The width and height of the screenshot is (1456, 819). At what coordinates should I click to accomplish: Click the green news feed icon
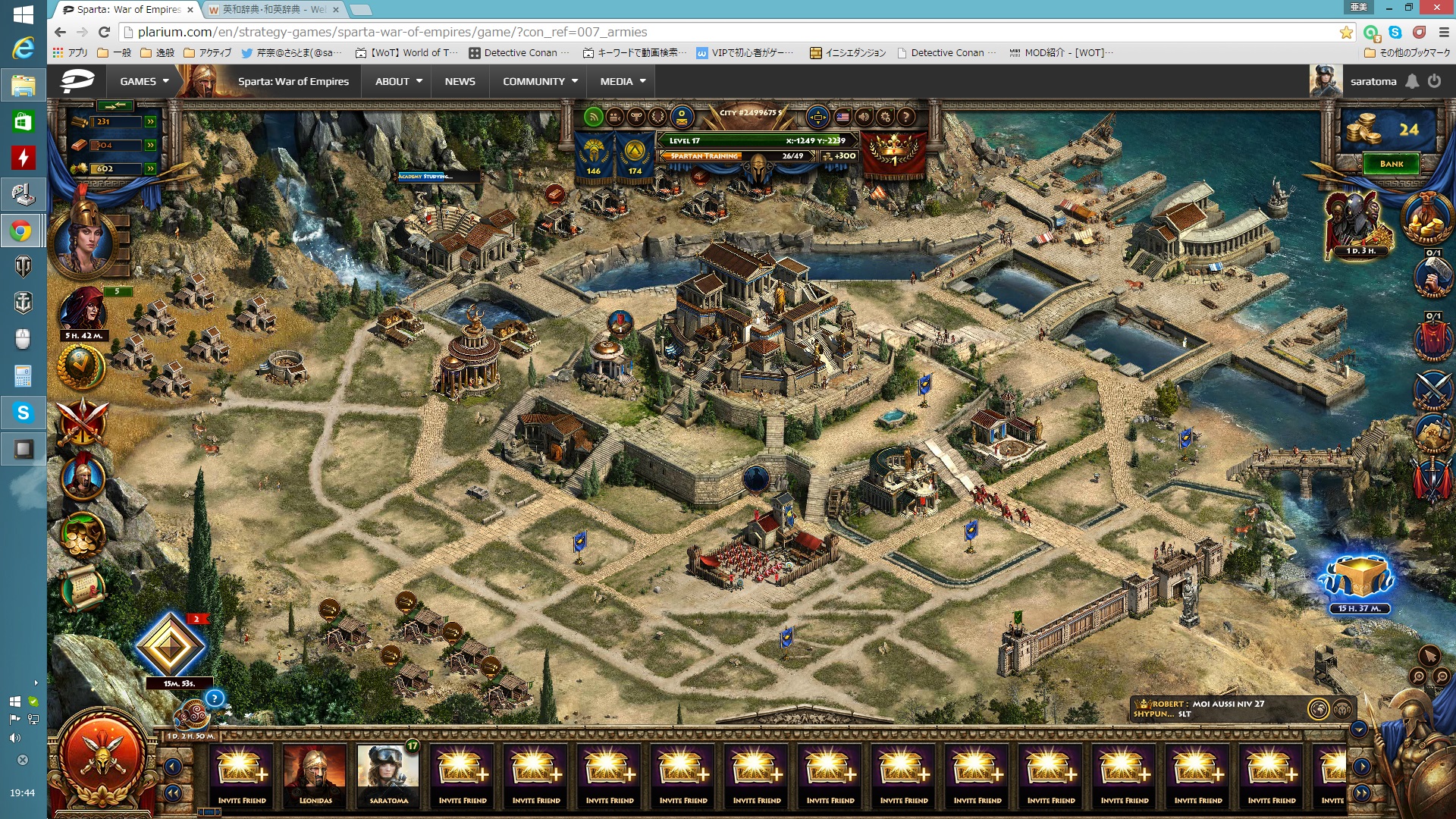(594, 117)
